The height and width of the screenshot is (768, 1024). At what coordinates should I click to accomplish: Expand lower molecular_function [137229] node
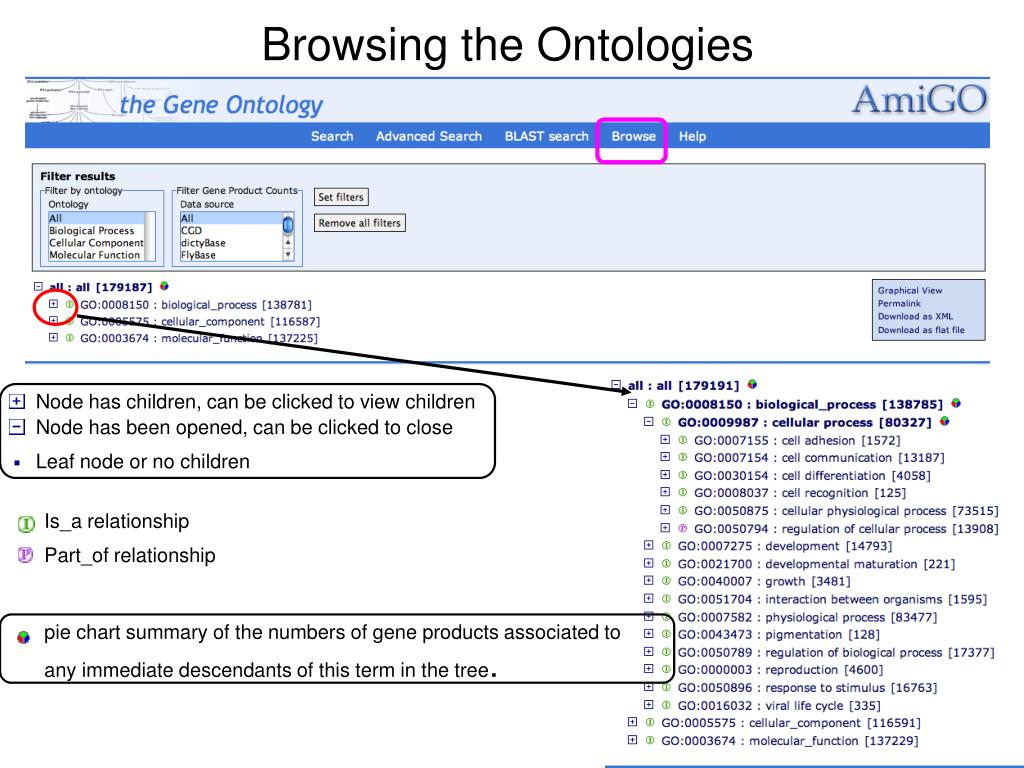coord(632,740)
